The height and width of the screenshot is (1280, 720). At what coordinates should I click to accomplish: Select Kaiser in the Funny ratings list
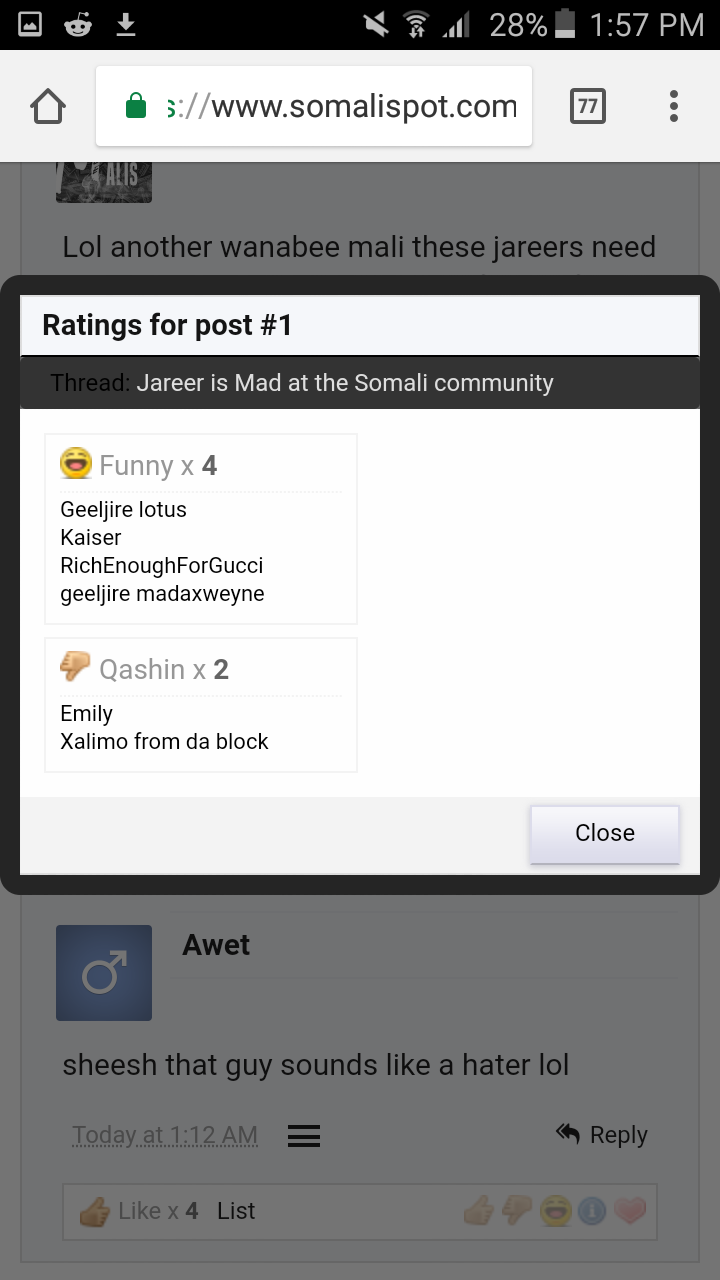tap(91, 538)
